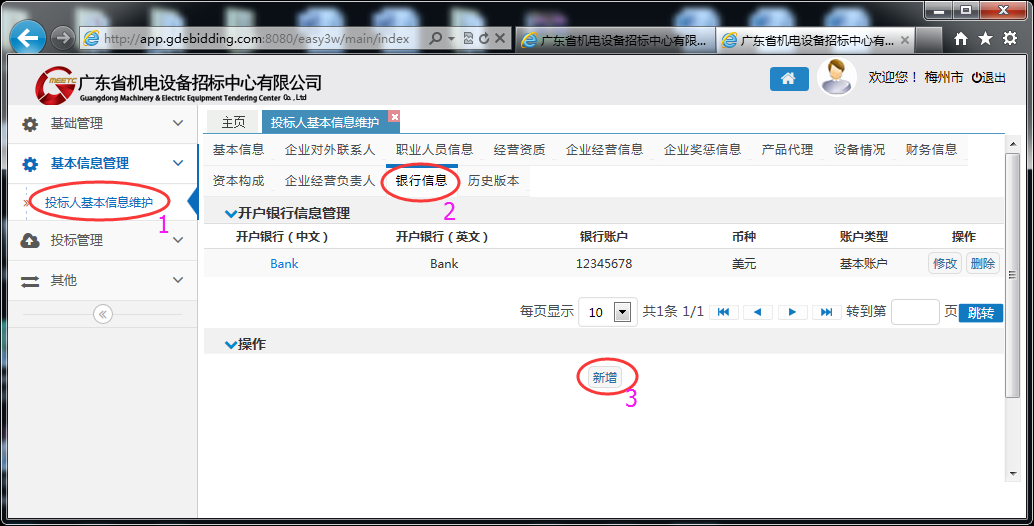Click the browser back arrow button

tap(28, 39)
